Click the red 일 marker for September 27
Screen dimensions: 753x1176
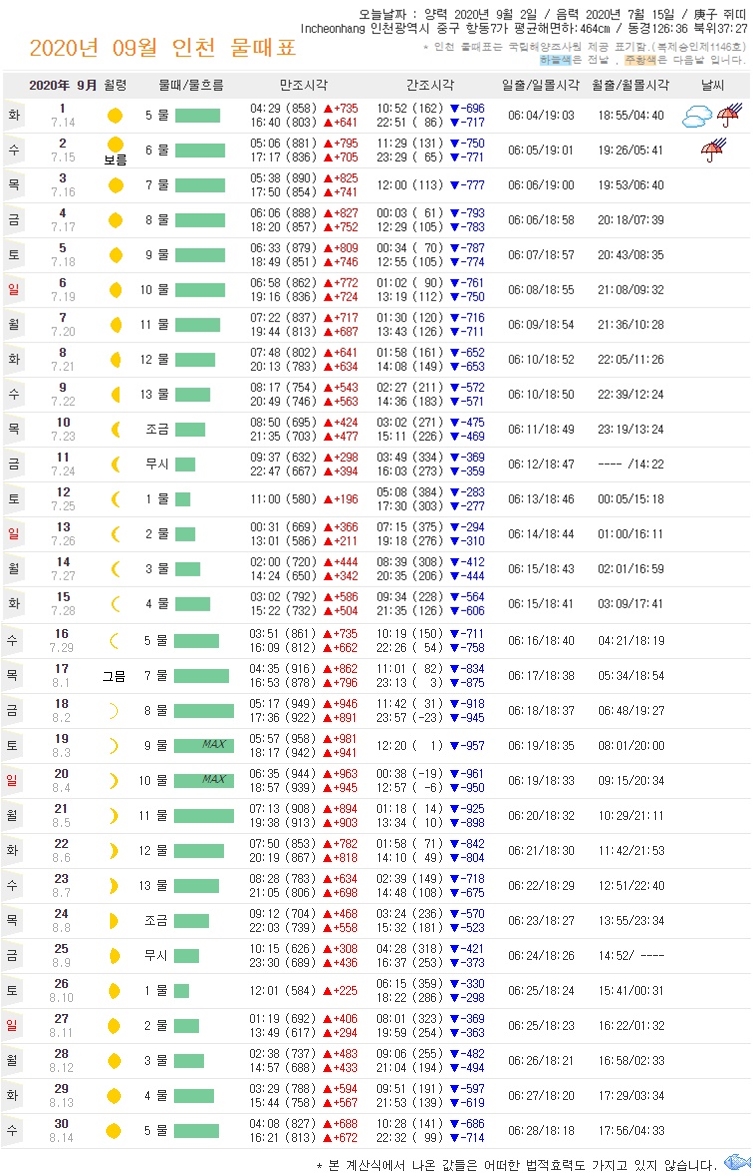(x=12, y=1025)
